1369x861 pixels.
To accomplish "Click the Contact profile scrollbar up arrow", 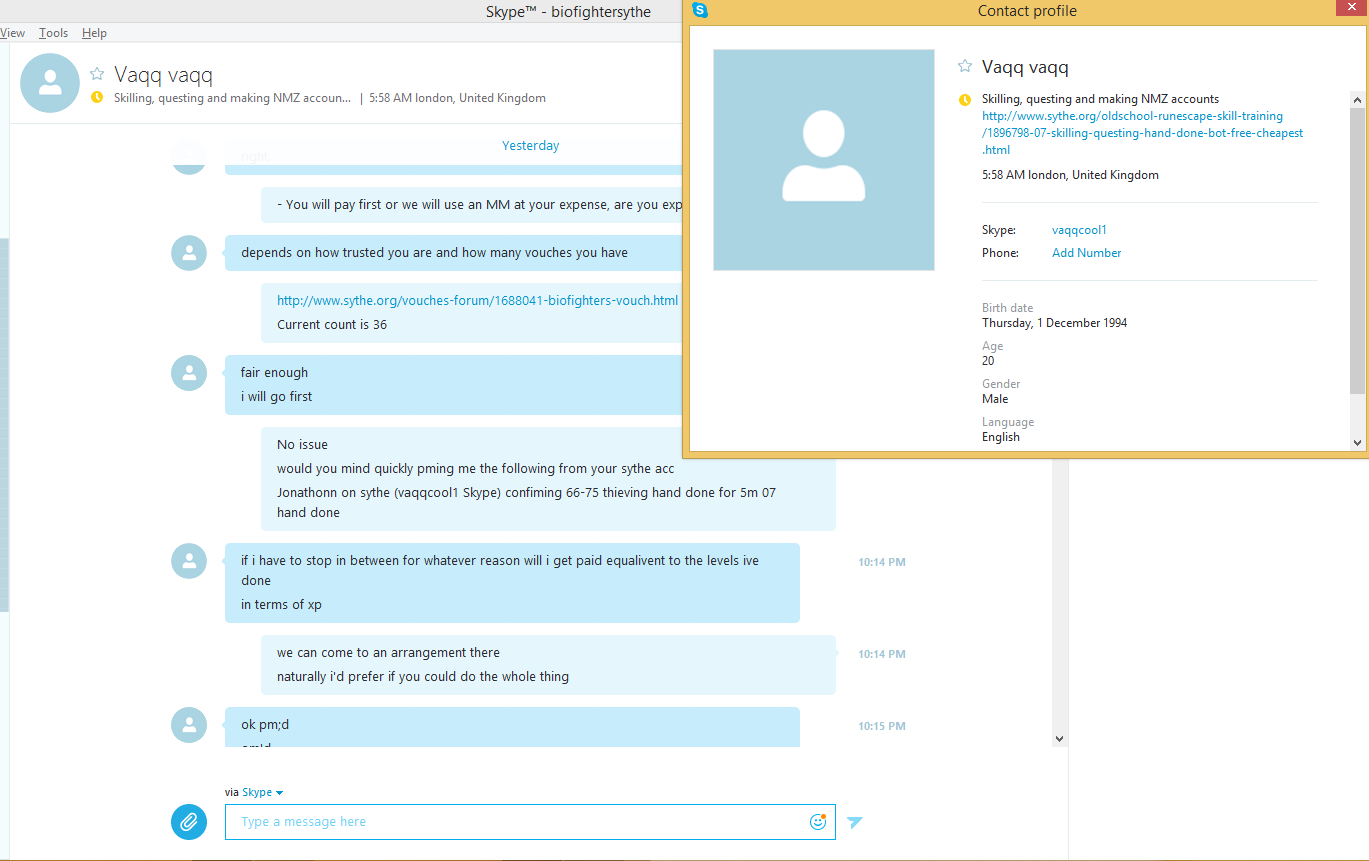I will [1357, 100].
